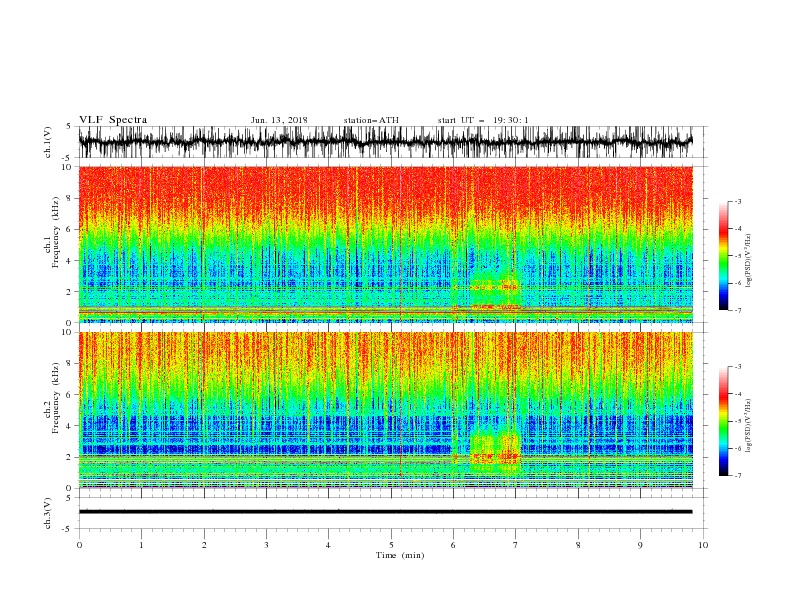Click time-axis tick label "6"
The height and width of the screenshot is (612, 792).
tap(453, 545)
